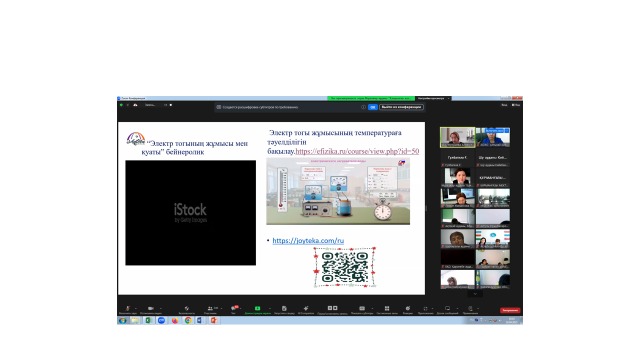Viewport: 640px width, 360px height.
Task: Expand the arrow beside the microphone button
Action: (x=136, y=308)
